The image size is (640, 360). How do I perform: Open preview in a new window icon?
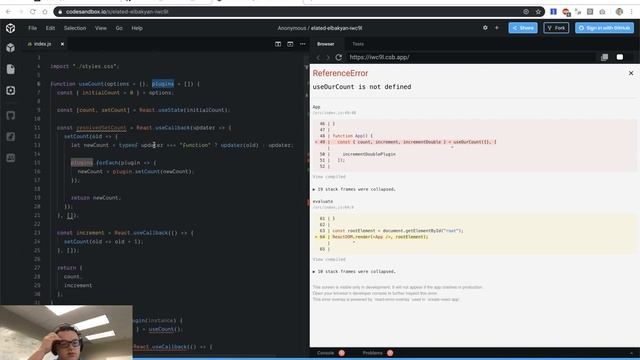click(604, 57)
